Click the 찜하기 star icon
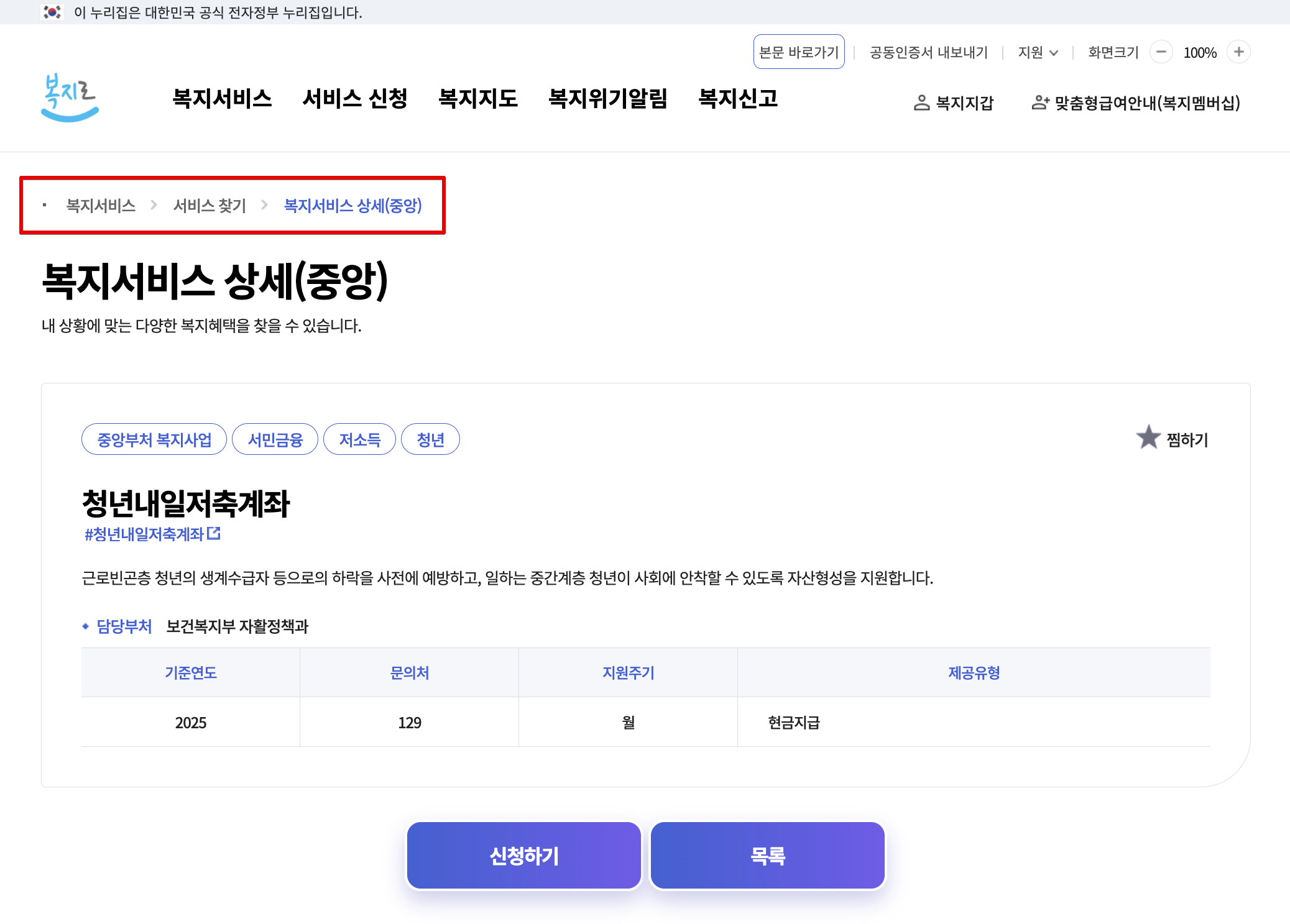The height and width of the screenshot is (924, 1290). point(1148,437)
